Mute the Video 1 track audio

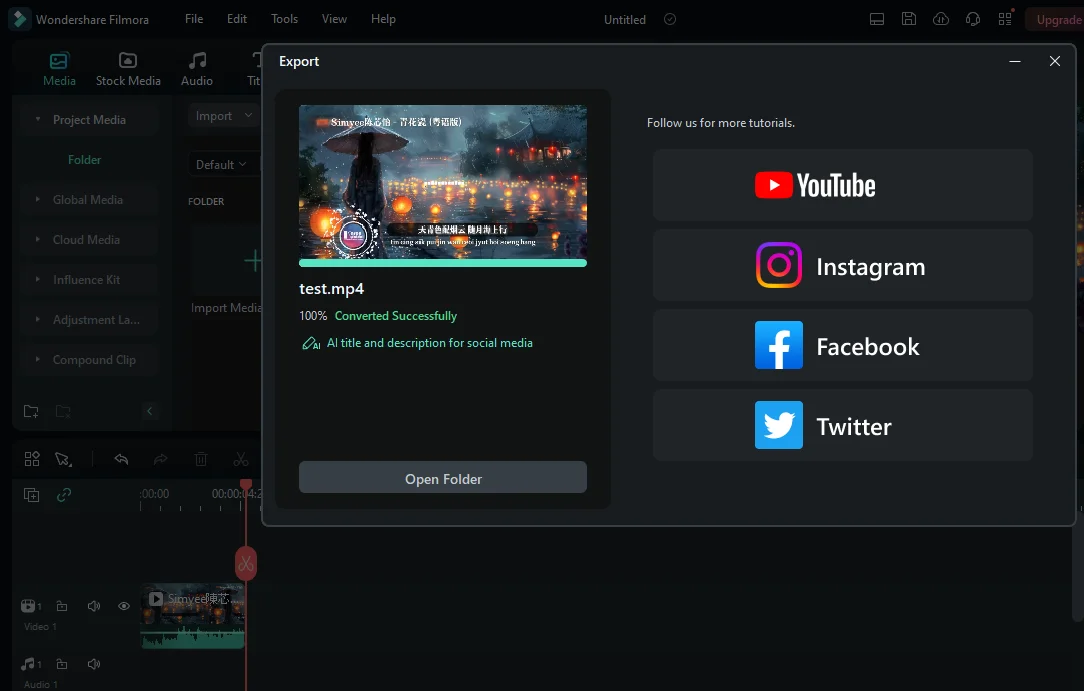pyautogui.click(x=94, y=606)
